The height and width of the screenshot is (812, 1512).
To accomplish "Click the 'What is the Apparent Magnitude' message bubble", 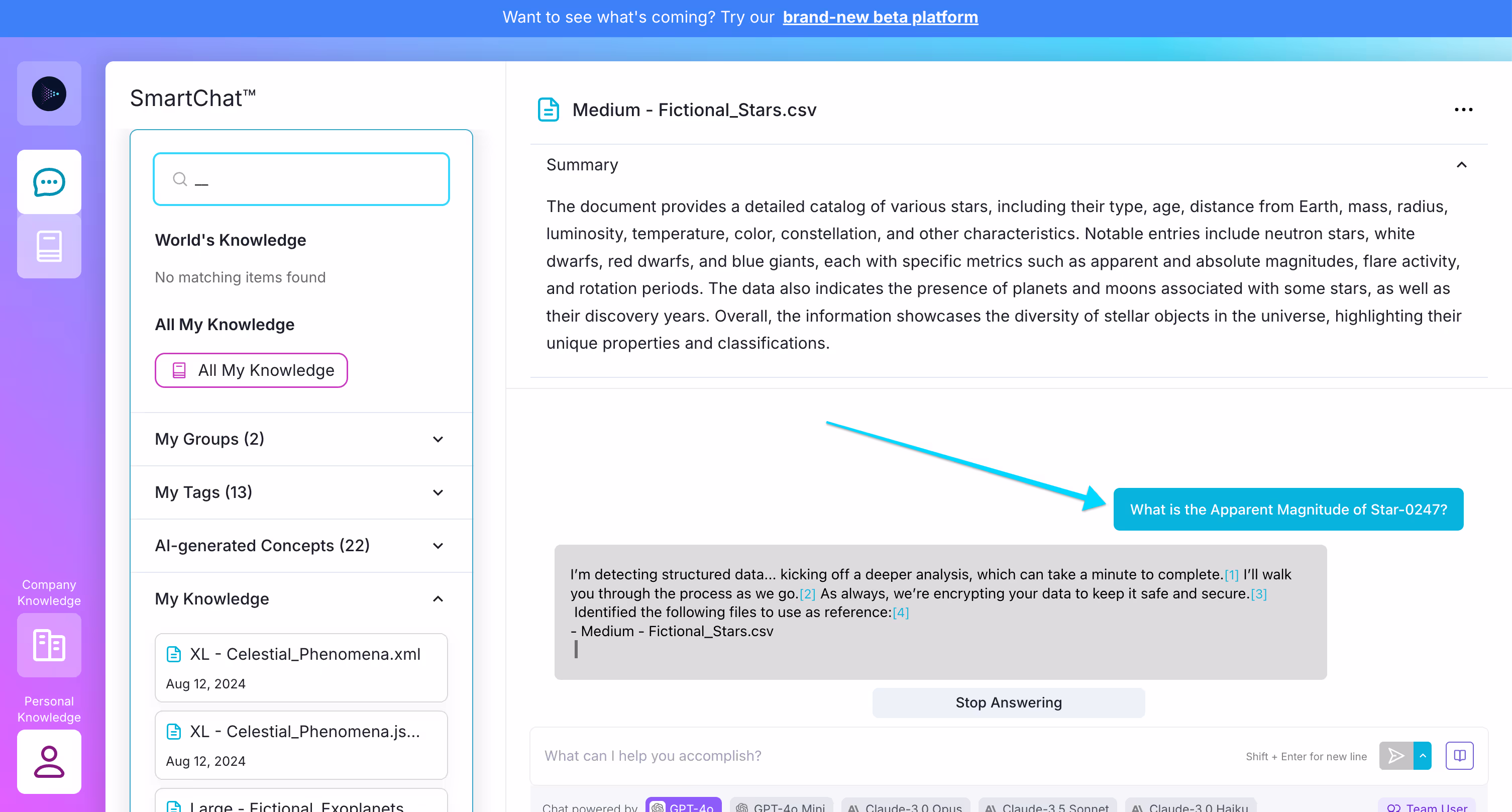I will (x=1288, y=510).
